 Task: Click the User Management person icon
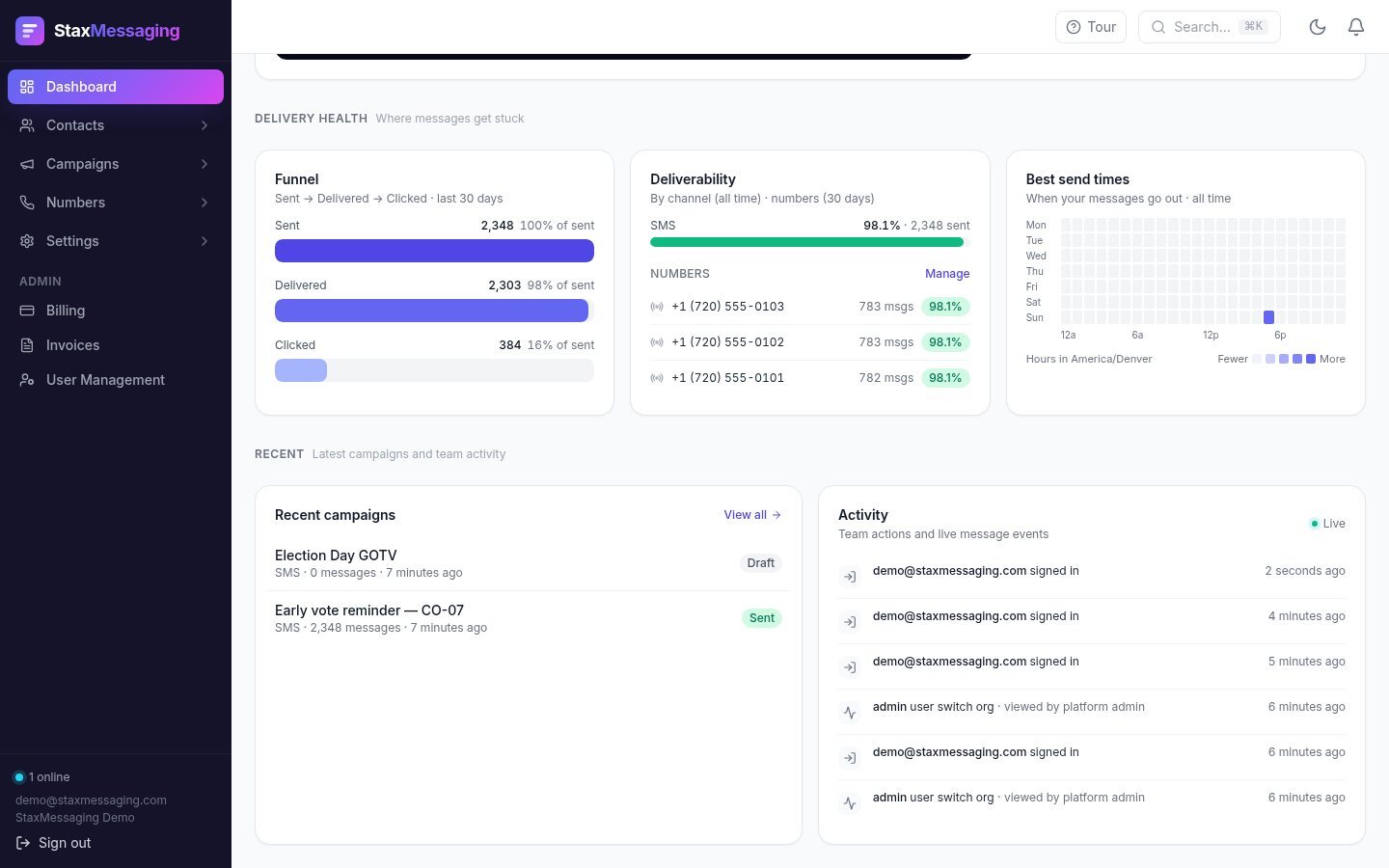pos(27,380)
